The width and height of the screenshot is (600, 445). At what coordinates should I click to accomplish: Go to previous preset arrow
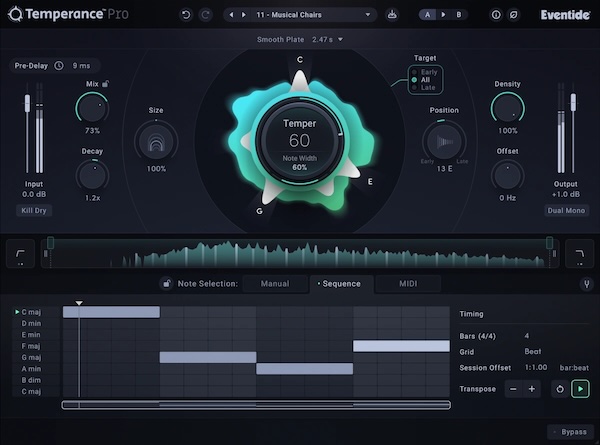click(x=231, y=15)
